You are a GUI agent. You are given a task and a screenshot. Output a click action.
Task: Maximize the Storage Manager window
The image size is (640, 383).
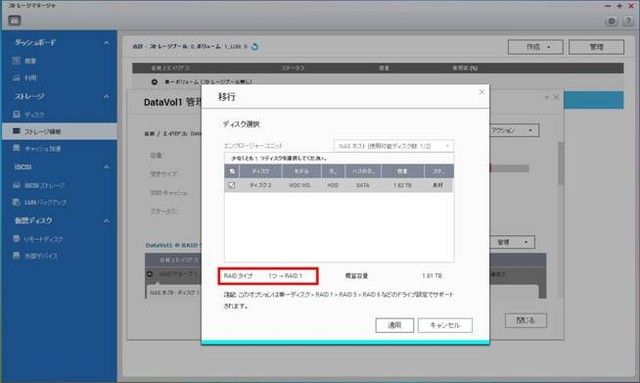pos(619,6)
